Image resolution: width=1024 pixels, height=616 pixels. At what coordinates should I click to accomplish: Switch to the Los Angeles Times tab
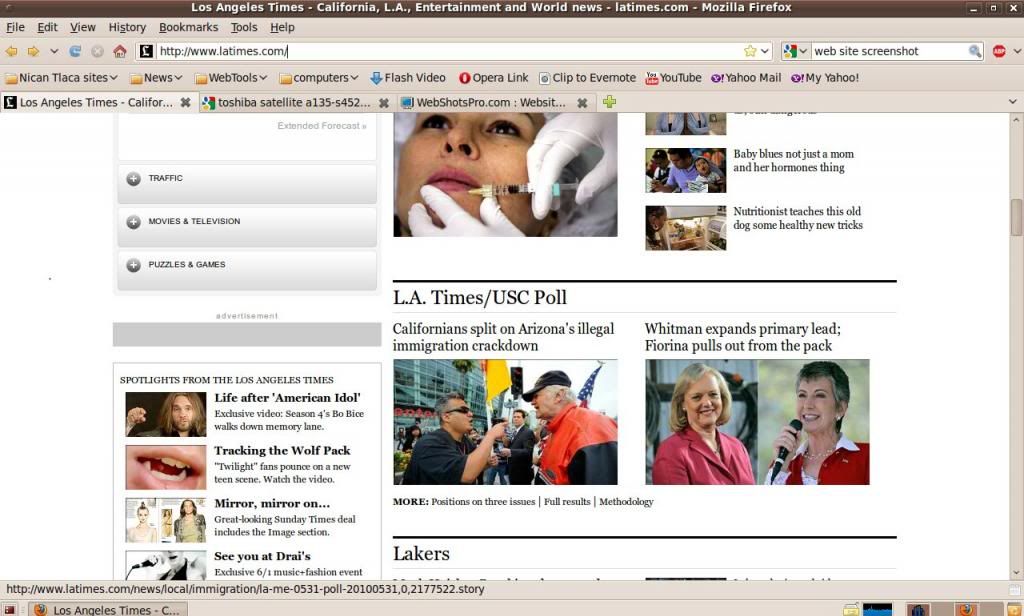coord(98,103)
